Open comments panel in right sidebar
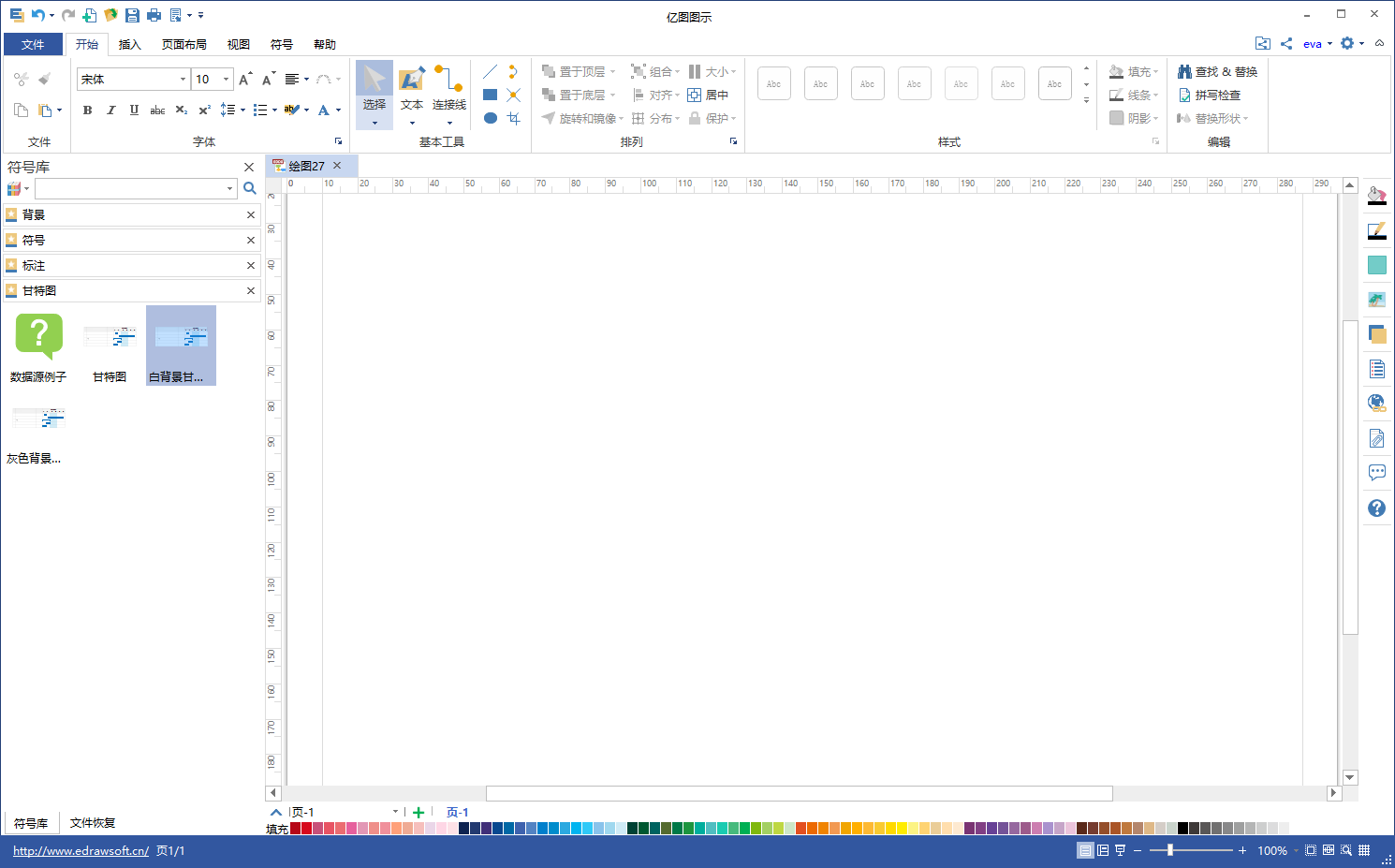1395x868 pixels. click(x=1376, y=472)
